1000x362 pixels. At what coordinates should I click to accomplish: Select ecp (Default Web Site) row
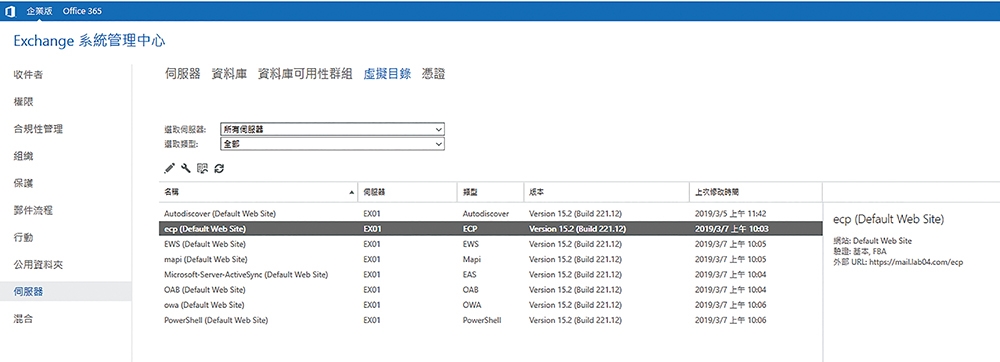pos(490,229)
